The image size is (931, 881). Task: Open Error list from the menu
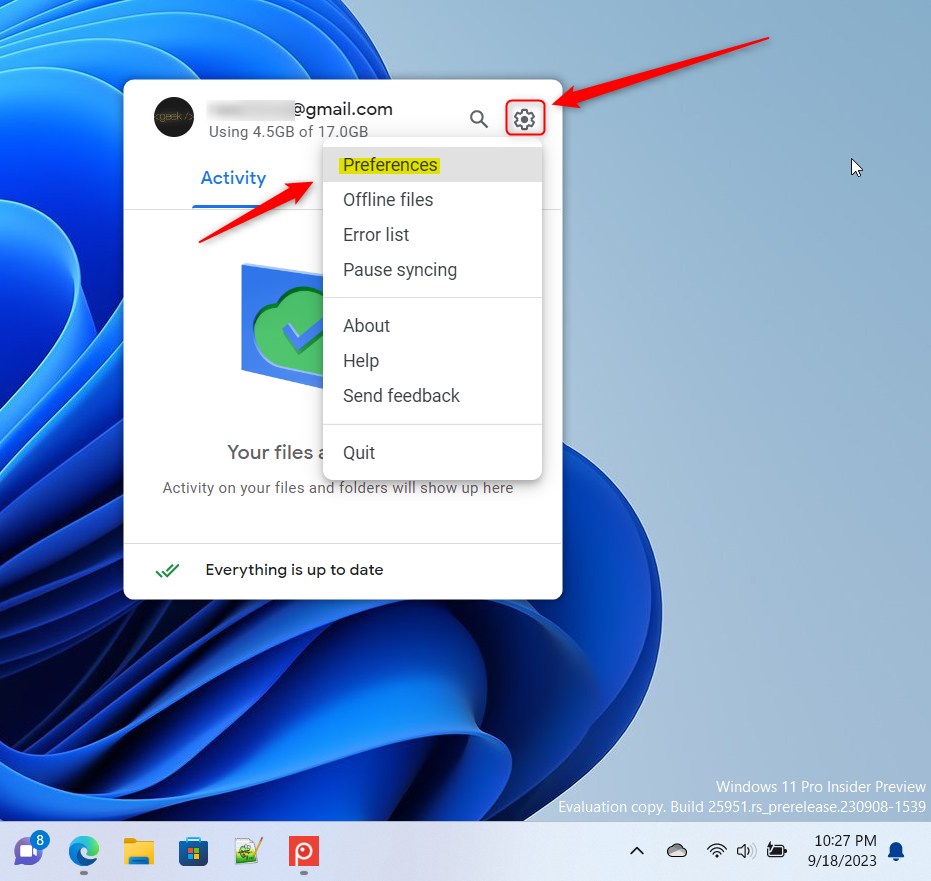coord(376,235)
